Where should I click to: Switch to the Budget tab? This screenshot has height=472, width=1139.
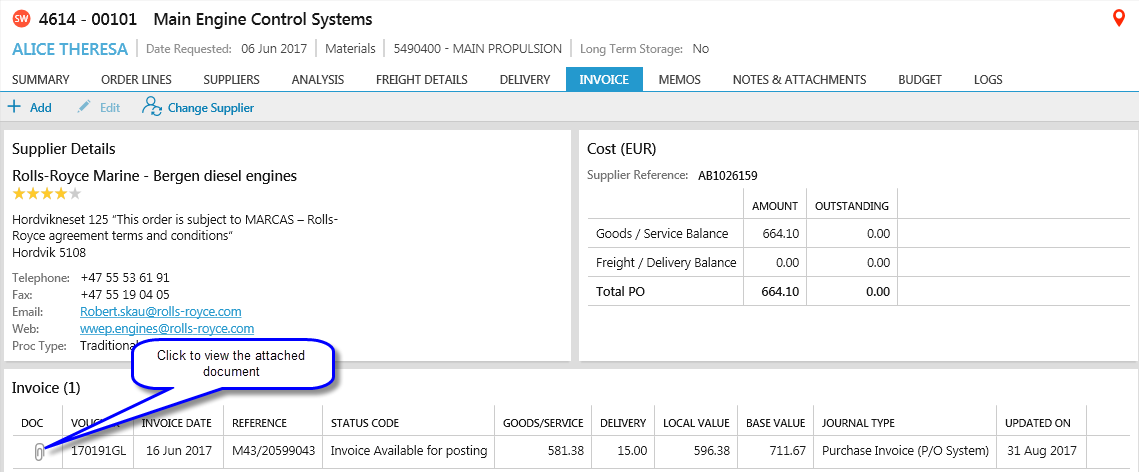pos(919,80)
